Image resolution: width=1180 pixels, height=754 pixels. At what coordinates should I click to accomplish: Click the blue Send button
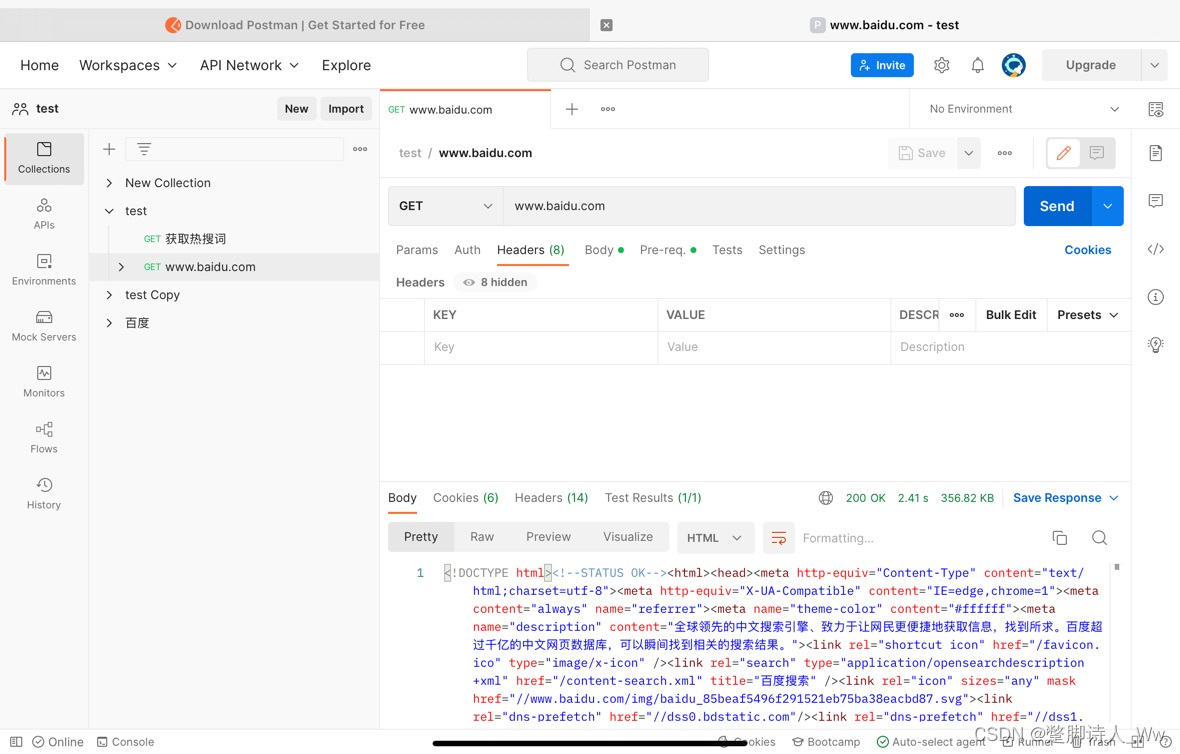1057,206
